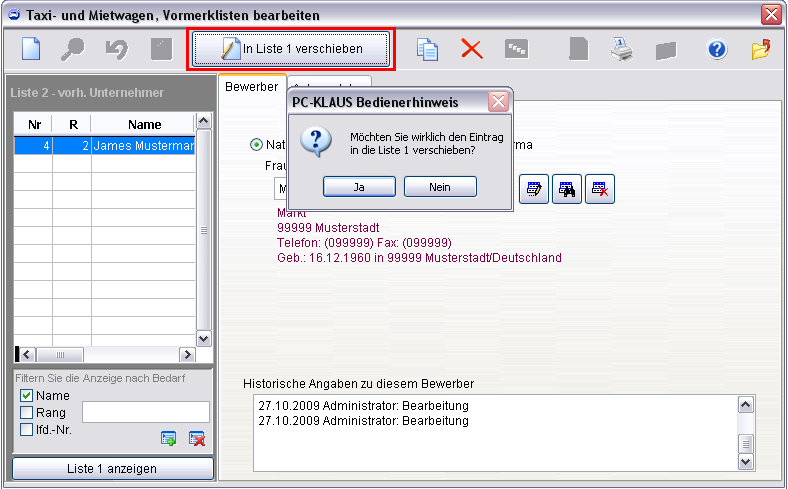The height and width of the screenshot is (489, 788).
Task: Uncheck the Name filter checkbox
Action: point(27,396)
